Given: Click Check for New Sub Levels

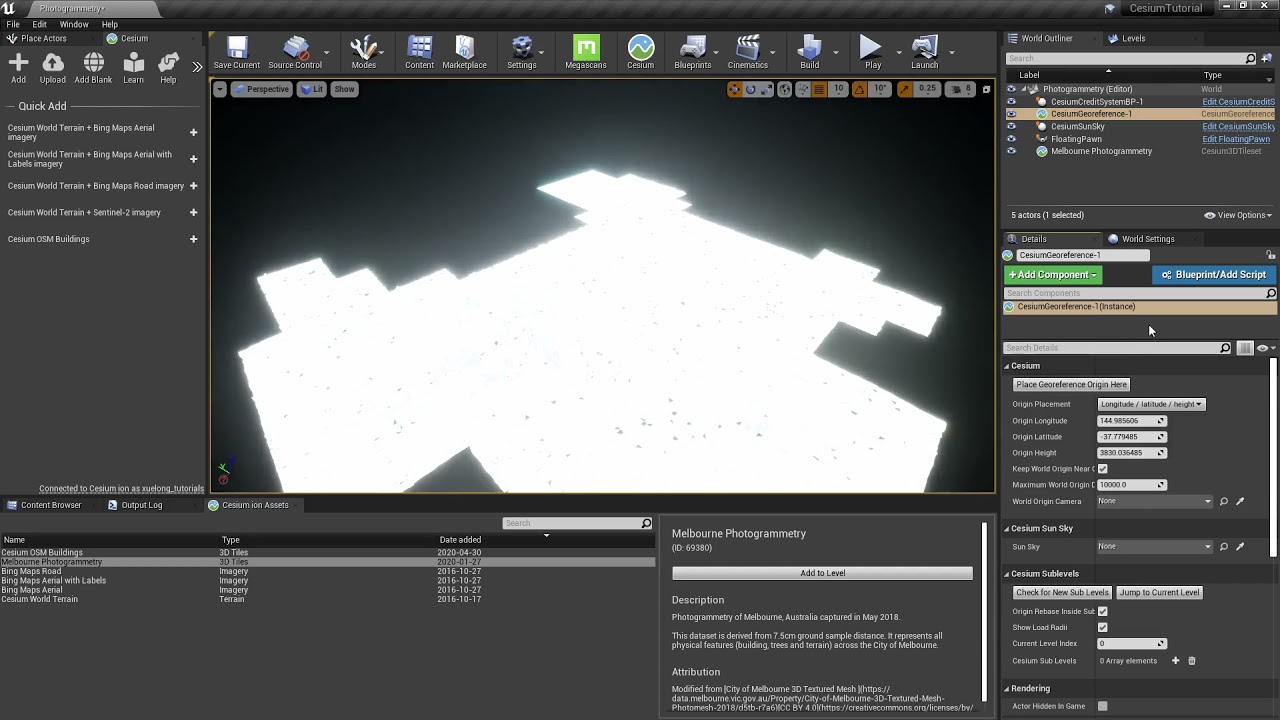Looking at the screenshot, I should (x=1062, y=592).
